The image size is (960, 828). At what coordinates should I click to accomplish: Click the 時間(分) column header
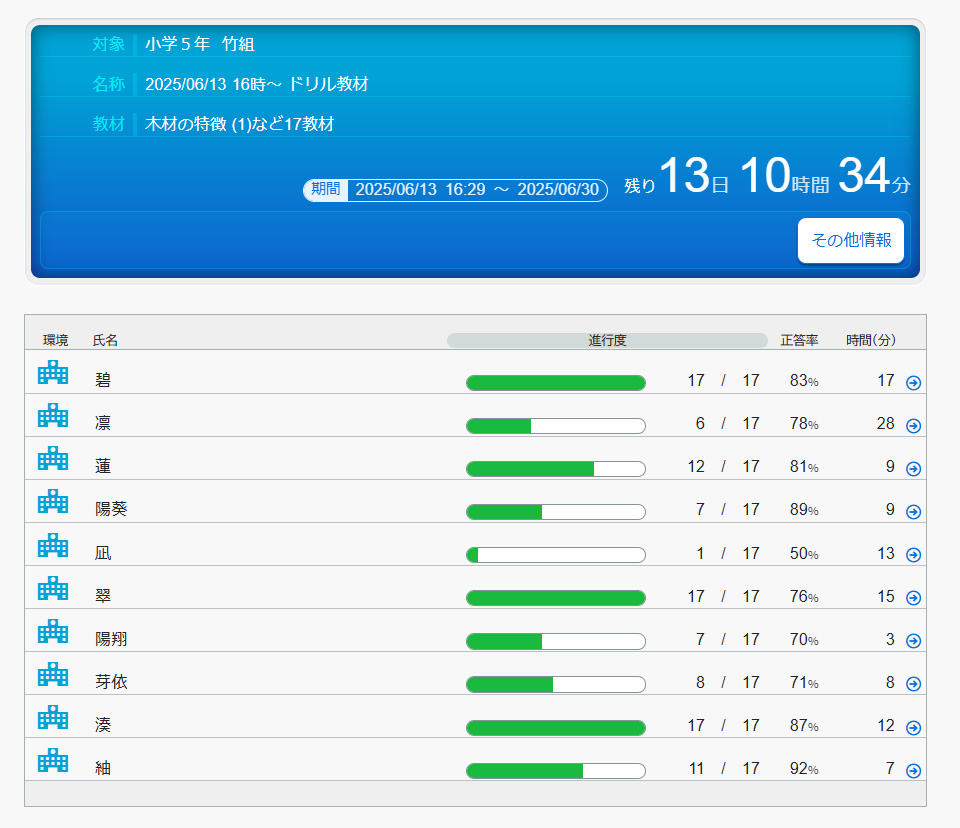[870, 341]
